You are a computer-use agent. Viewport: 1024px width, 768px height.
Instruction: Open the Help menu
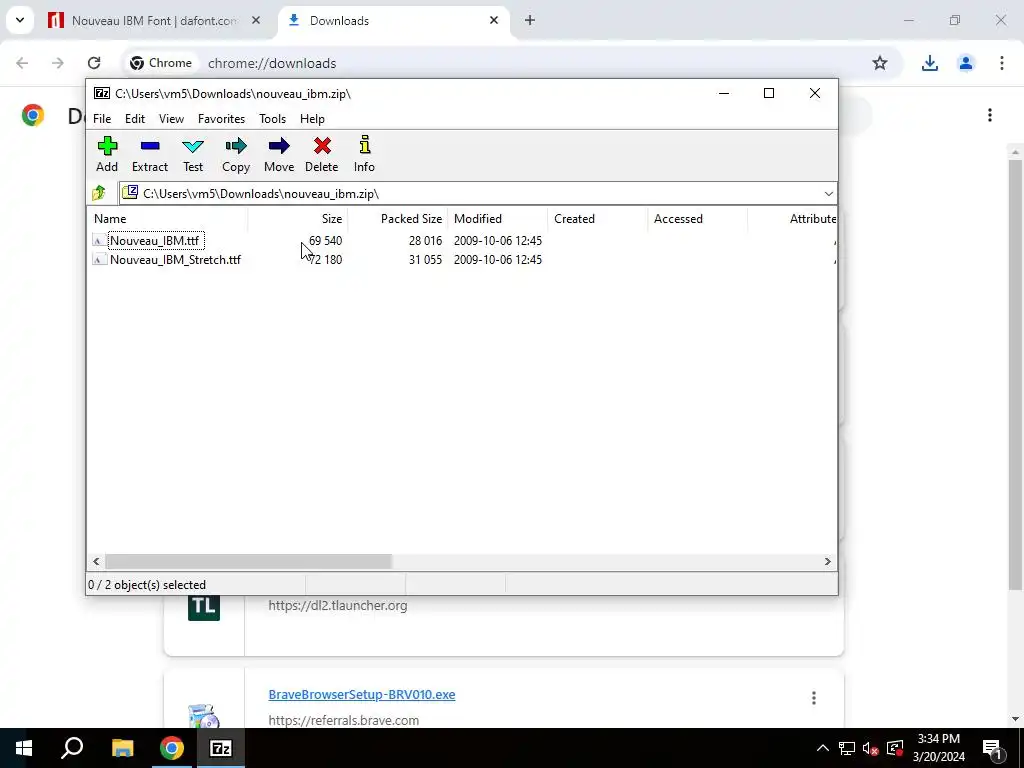(x=312, y=119)
